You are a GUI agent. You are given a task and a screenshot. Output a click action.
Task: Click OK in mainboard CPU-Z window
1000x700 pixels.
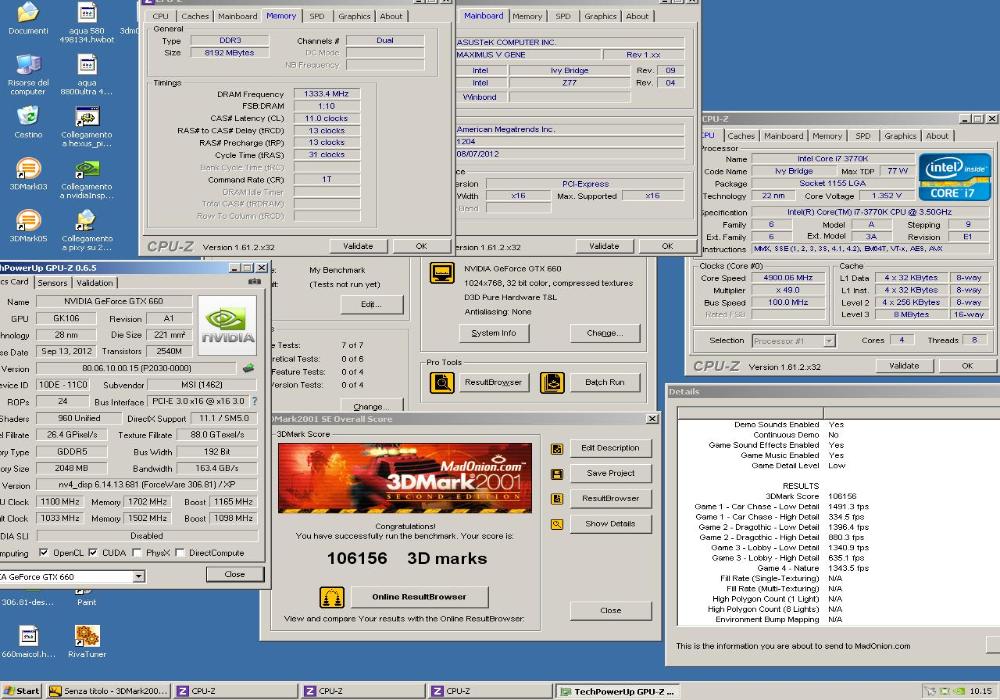tap(667, 246)
